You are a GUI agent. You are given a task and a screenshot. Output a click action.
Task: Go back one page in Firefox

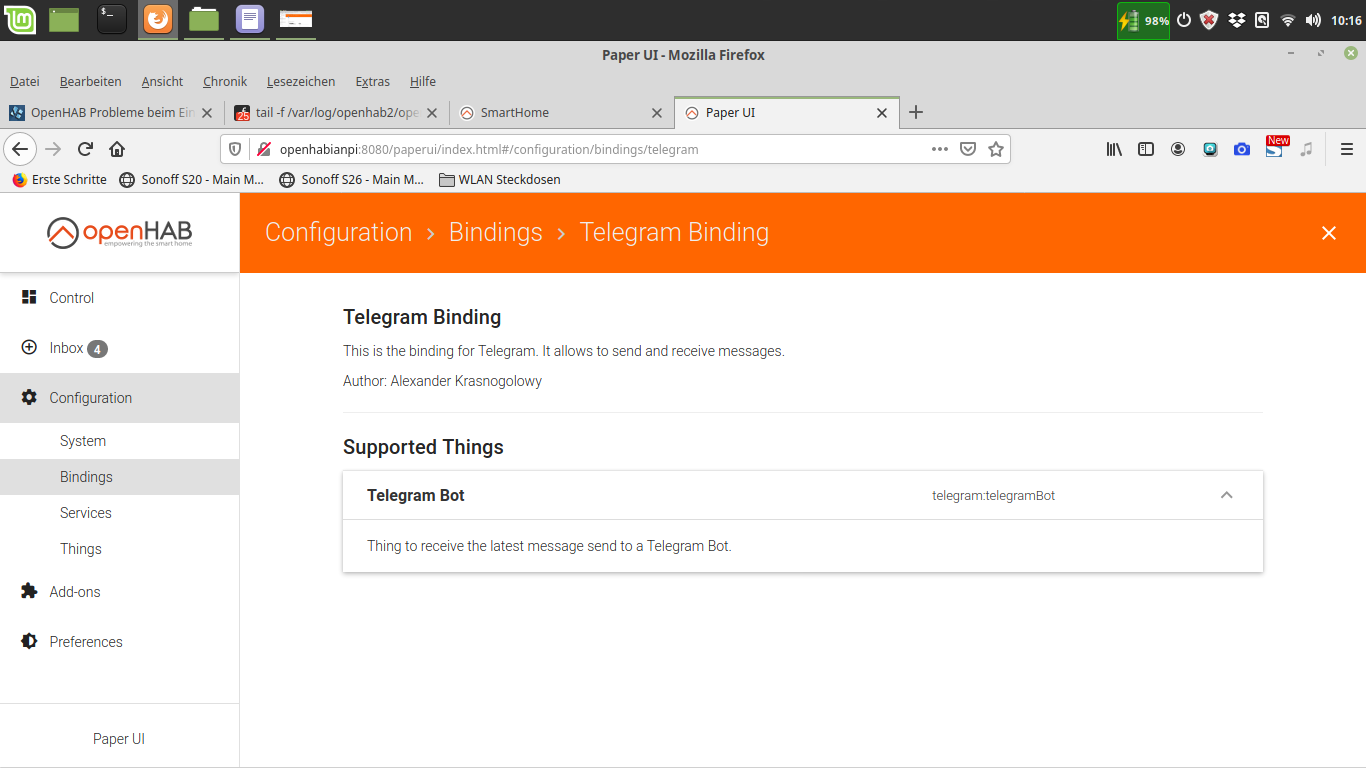click(x=20, y=149)
